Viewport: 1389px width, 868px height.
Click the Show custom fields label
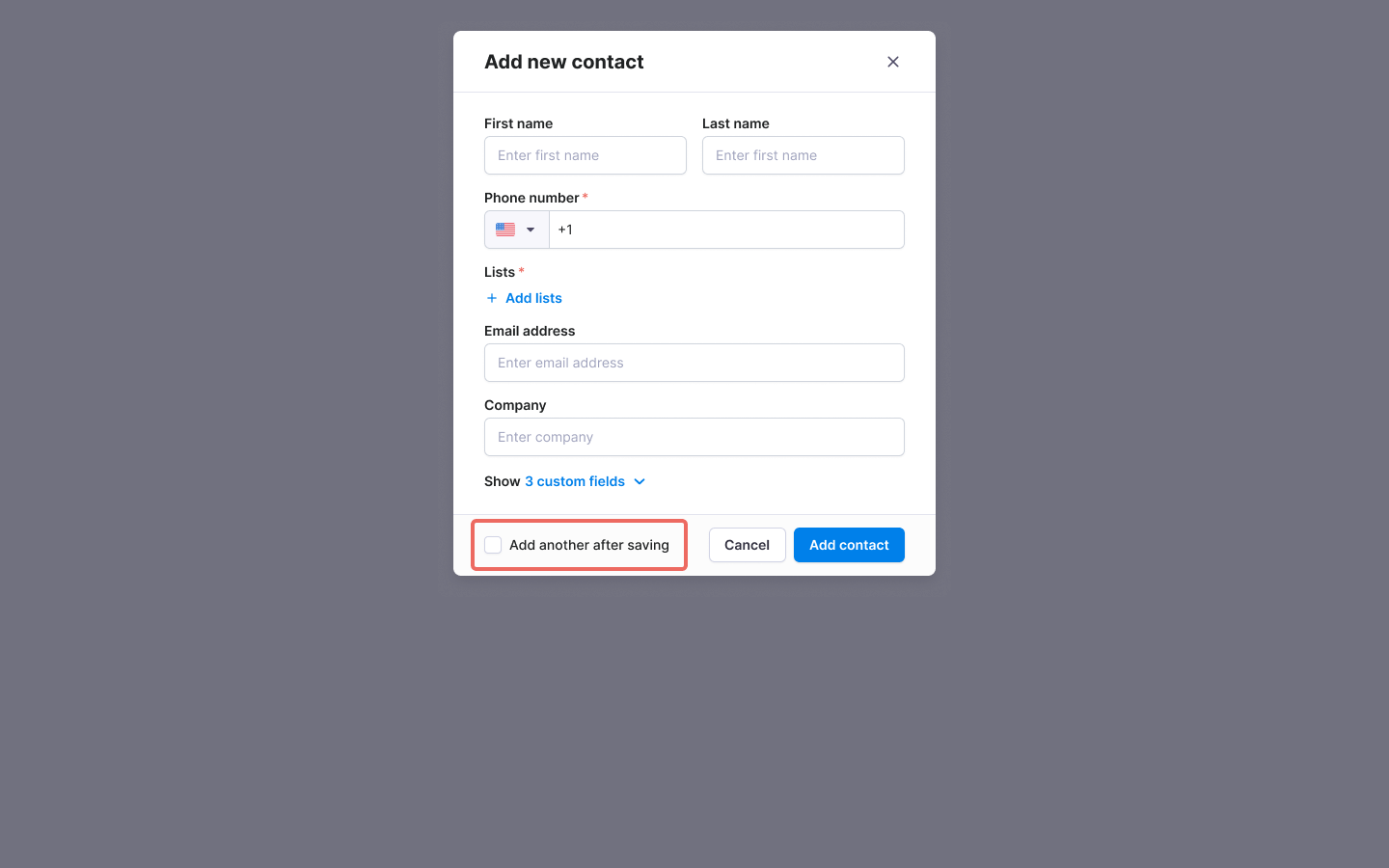(502, 481)
